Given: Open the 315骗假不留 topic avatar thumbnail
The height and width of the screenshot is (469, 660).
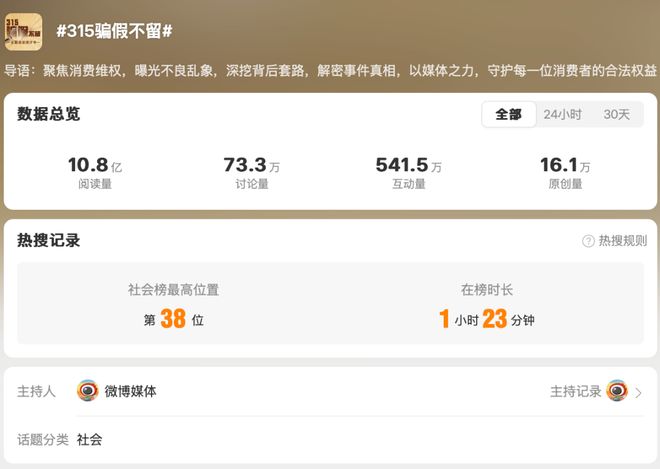Looking at the screenshot, I should pos(24,32).
